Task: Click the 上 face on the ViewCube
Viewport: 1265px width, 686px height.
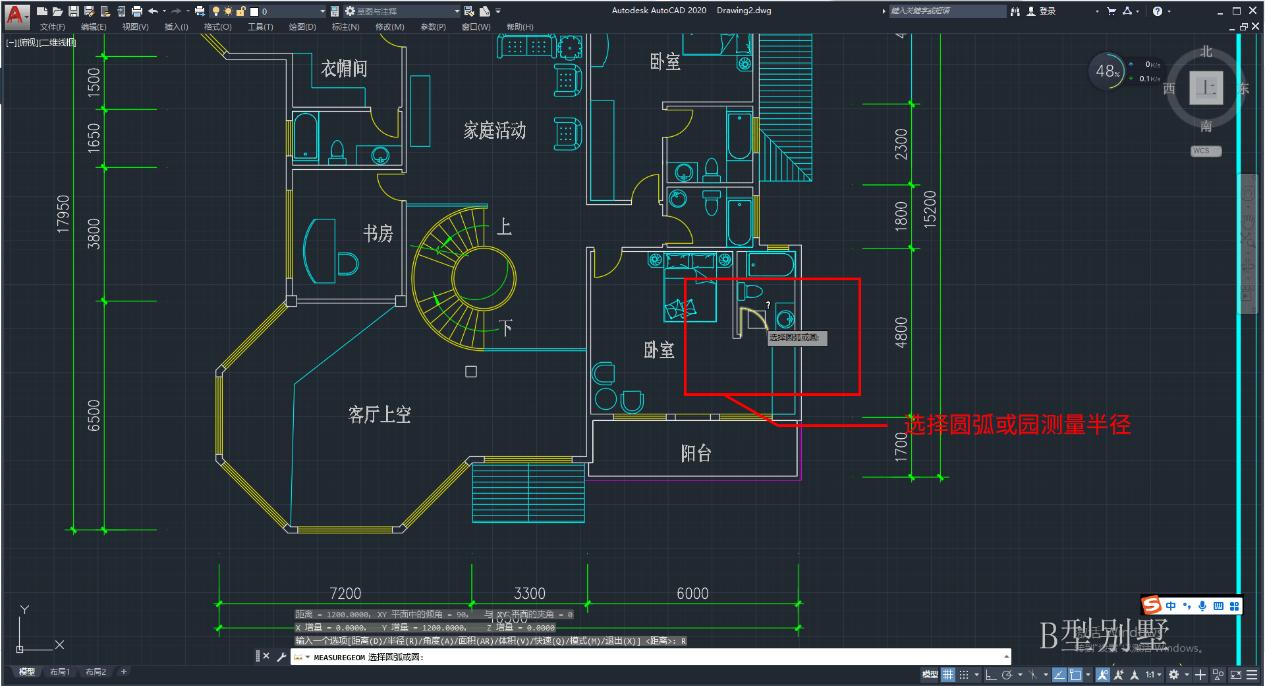Action: (1206, 88)
